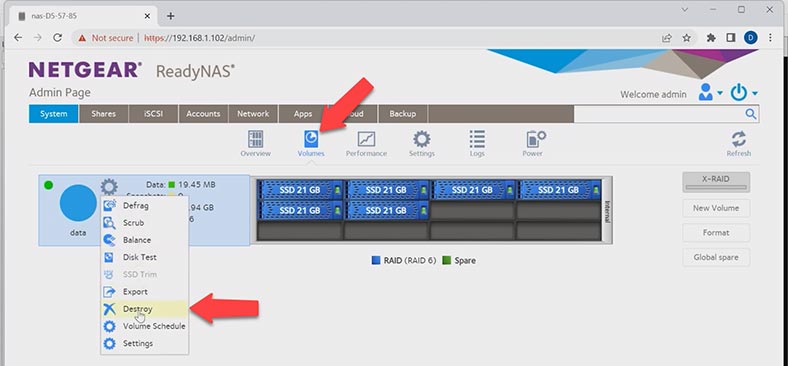Expand the user profile dropdown arrow
The image size is (788, 366).
tap(720, 93)
